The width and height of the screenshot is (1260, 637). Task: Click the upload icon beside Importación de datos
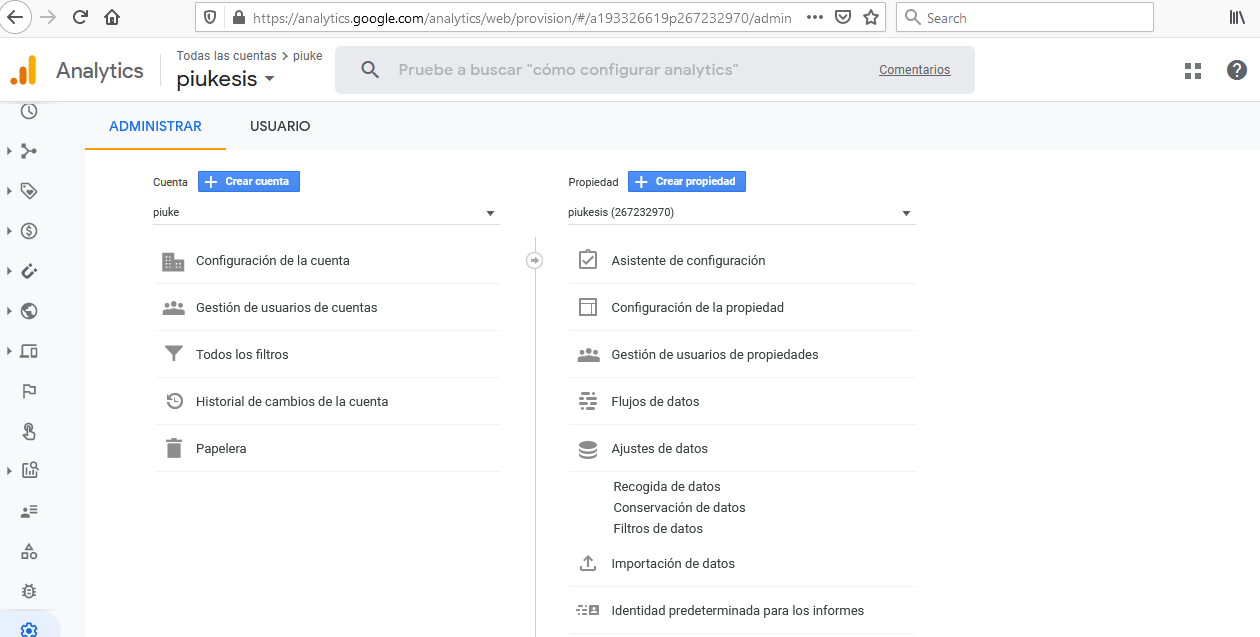(588, 563)
